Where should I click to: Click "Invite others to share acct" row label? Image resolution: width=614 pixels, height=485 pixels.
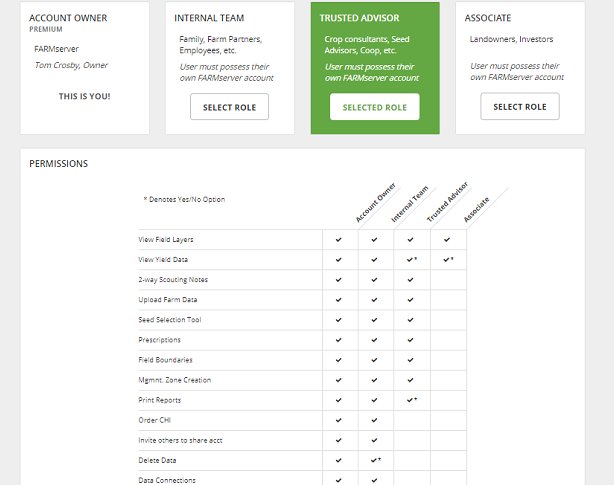180,440
